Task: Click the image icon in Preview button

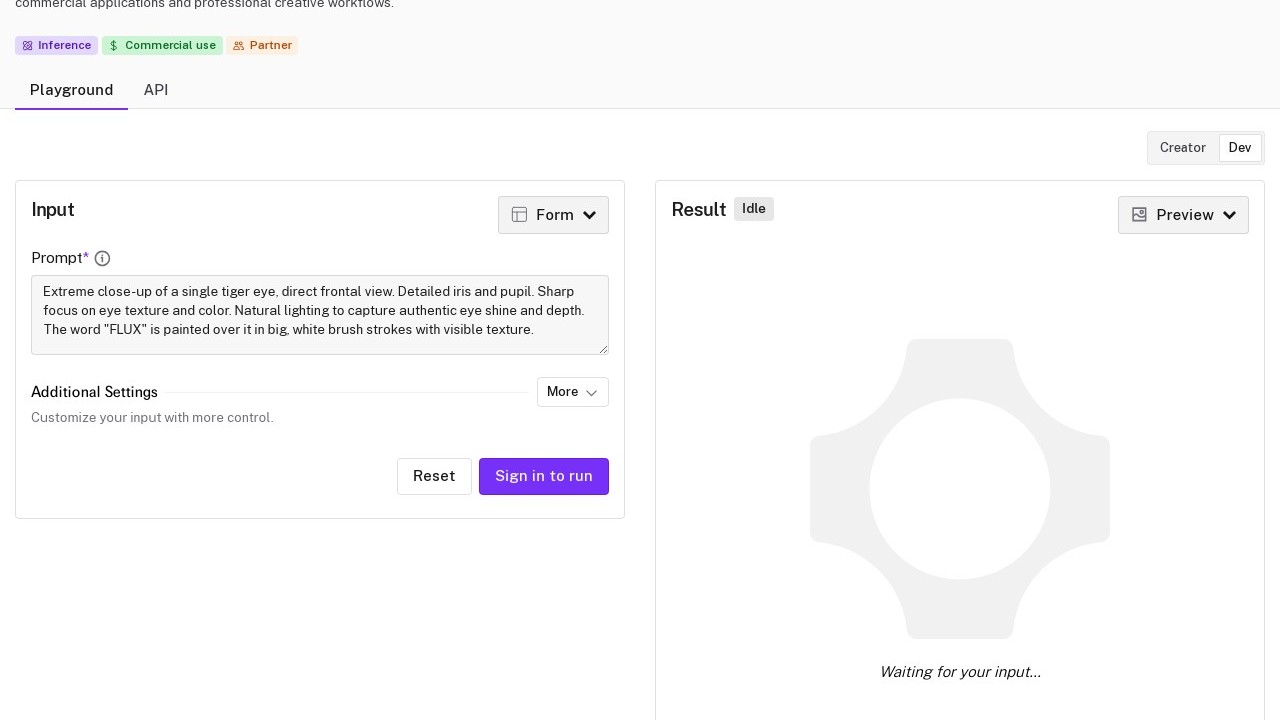Action: pos(1139,215)
